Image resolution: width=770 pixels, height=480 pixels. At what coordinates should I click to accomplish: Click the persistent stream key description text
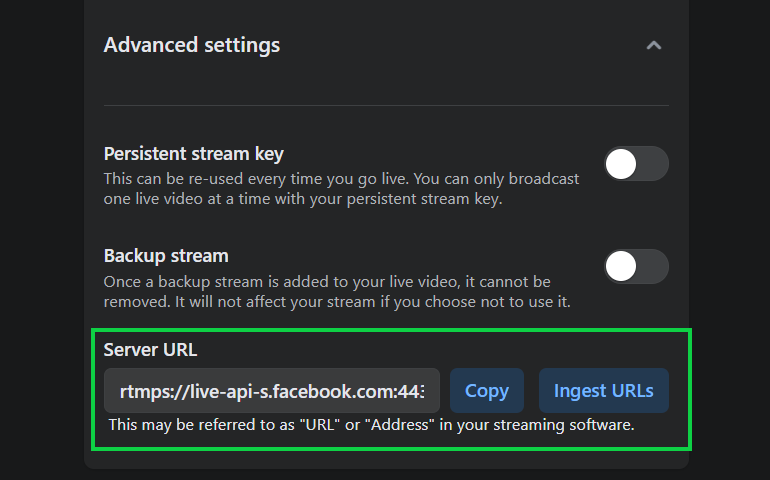point(341,189)
